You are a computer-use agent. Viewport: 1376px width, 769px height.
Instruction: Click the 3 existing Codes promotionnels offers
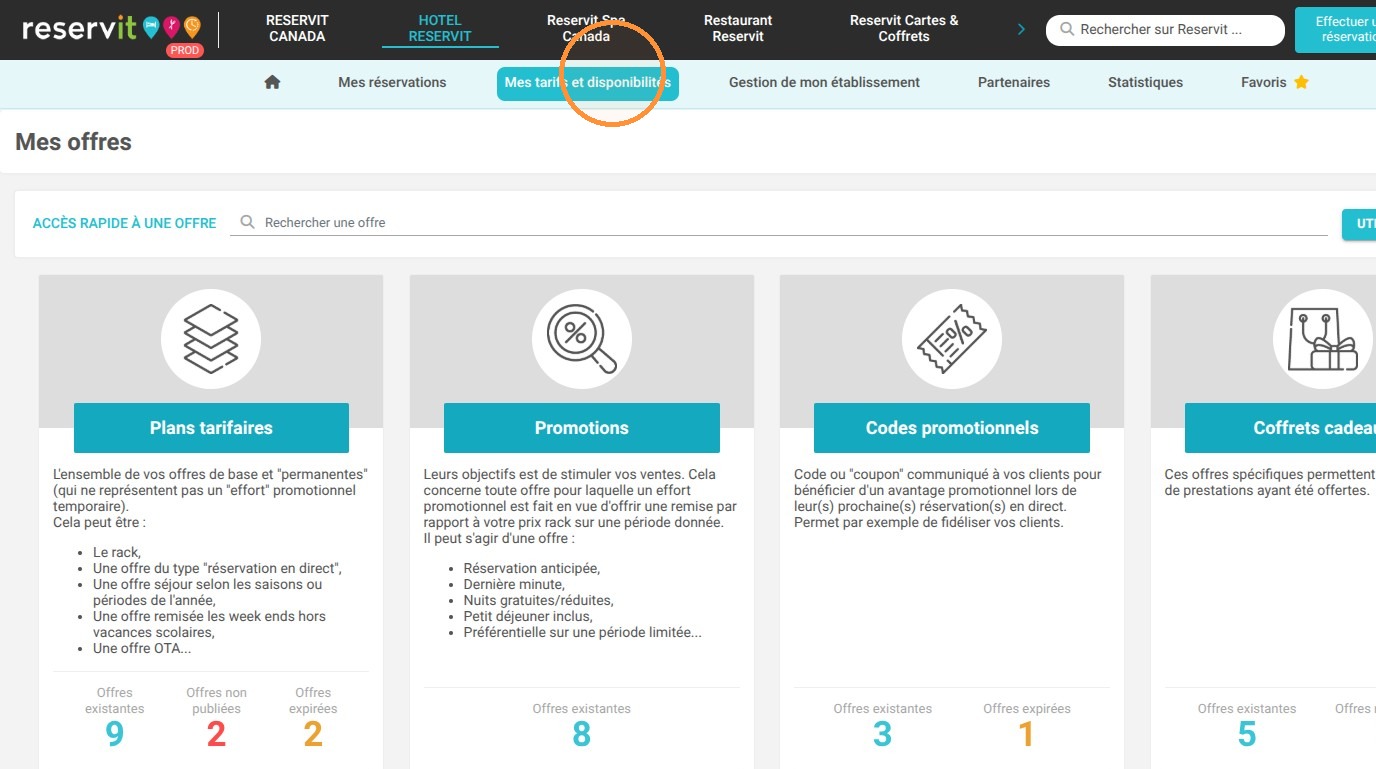click(x=882, y=735)
